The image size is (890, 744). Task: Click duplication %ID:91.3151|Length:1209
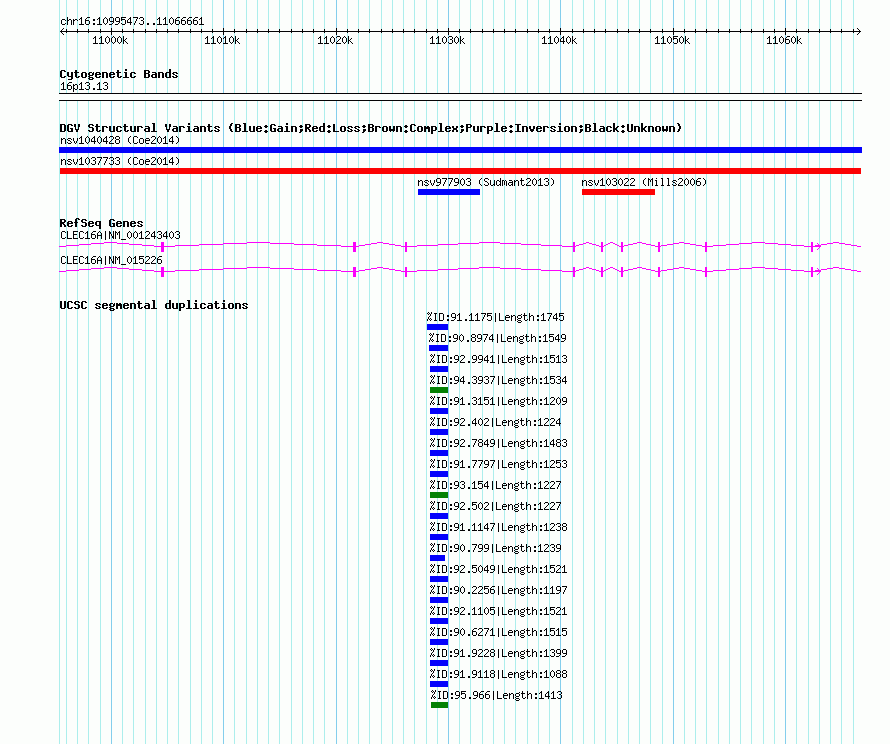[x=498, y=401]
